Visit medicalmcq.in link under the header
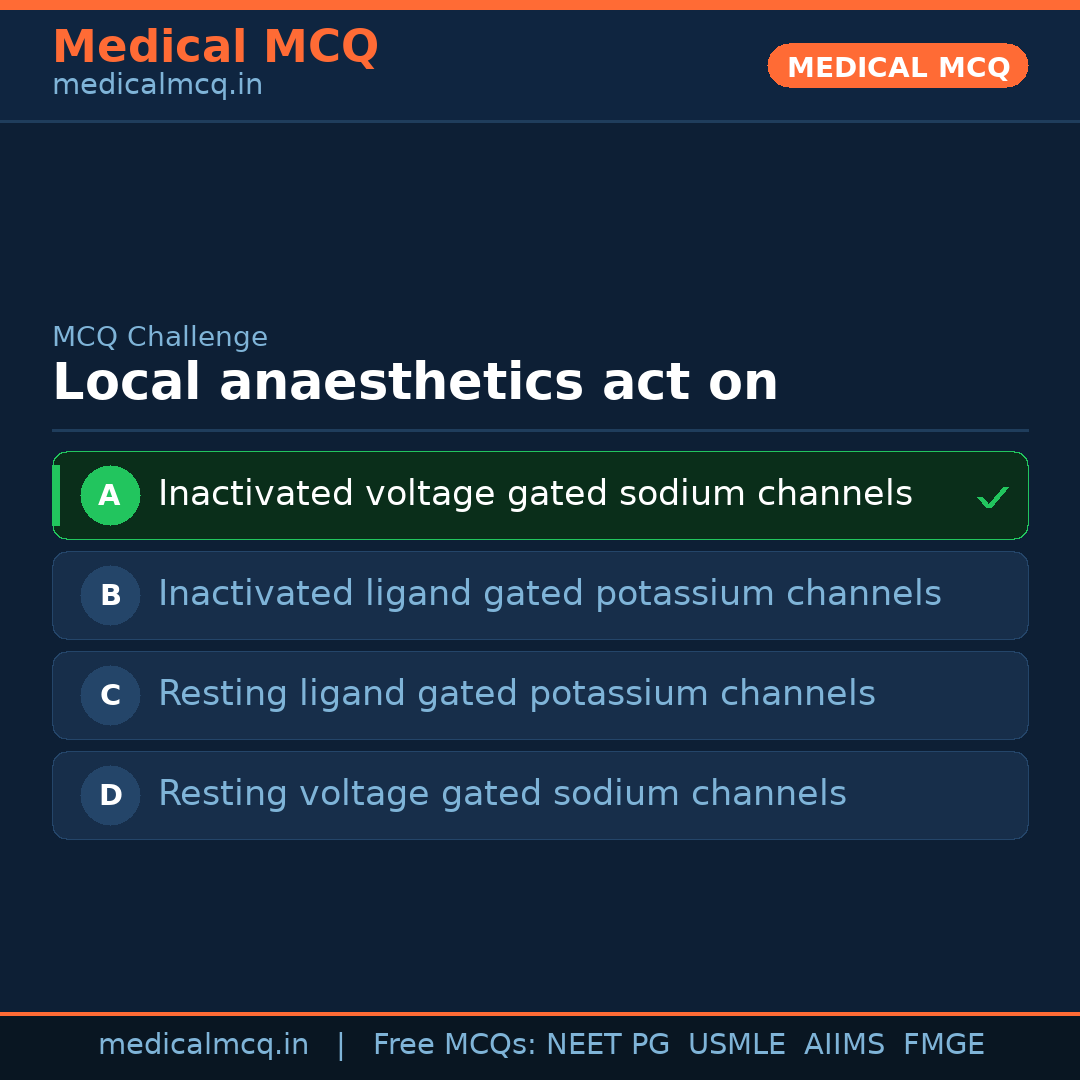Image resolution: width=1080 pixels, height=1080 pixels. (x=157, y=86)
